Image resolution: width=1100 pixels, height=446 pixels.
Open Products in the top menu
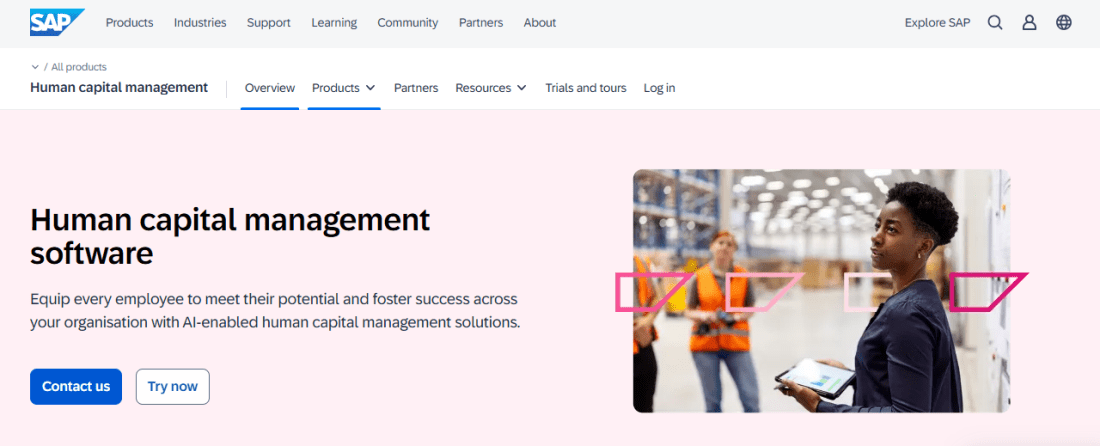[129, 22]
